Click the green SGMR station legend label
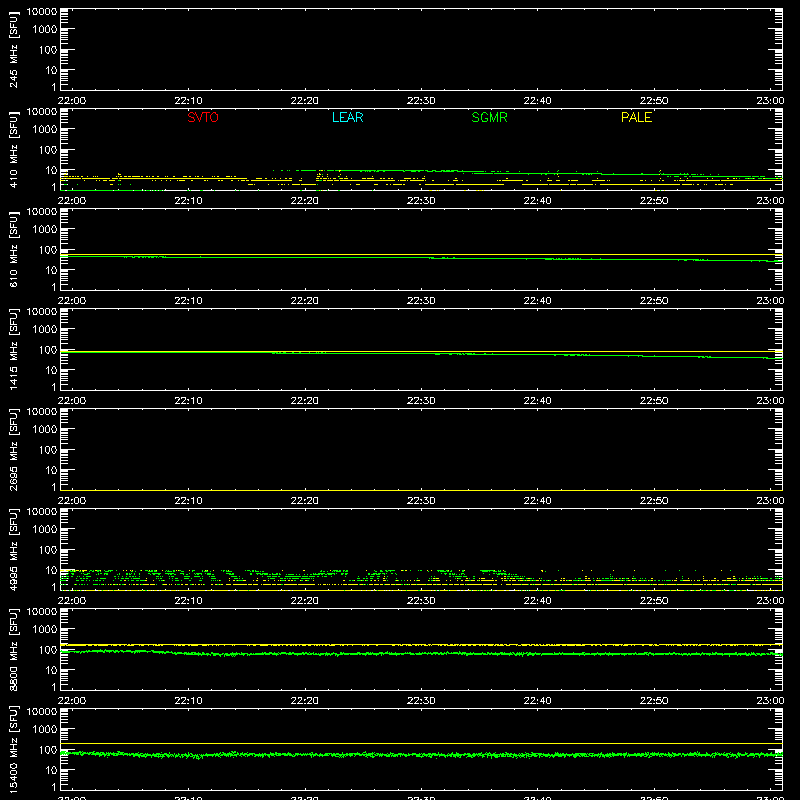Viewport: 800px width, 800px height. click(489, 117)
